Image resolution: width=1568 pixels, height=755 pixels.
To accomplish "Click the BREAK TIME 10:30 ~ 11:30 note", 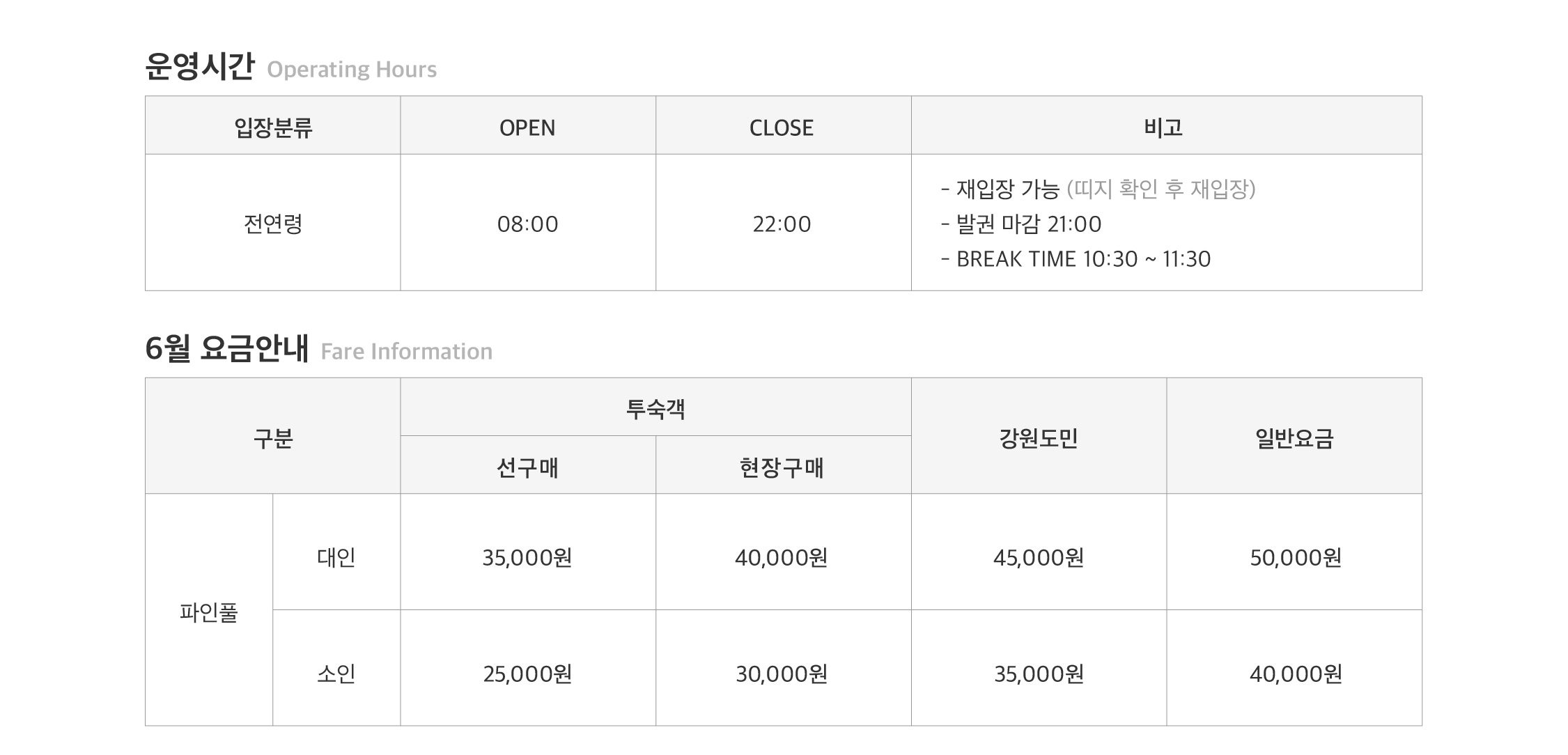I will tap(1076, 259).
